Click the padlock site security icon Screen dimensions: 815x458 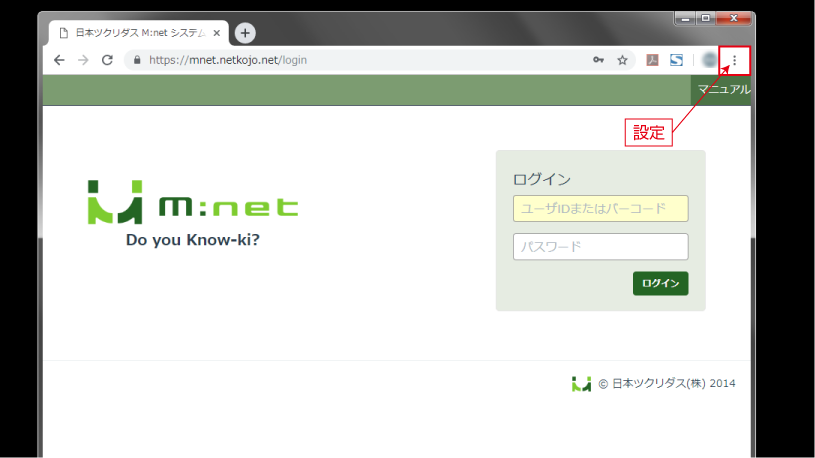pos(137,60)
